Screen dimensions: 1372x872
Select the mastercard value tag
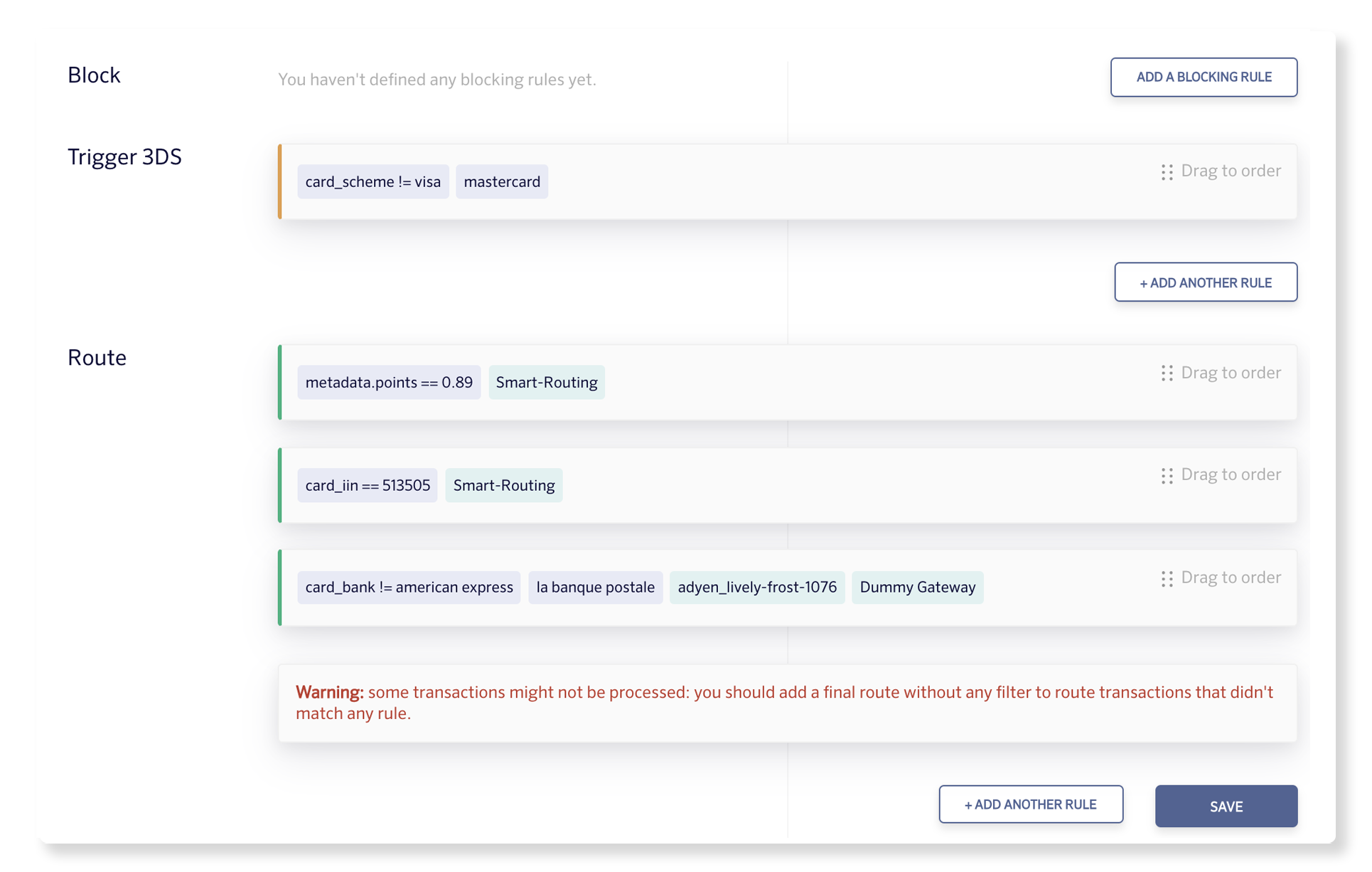pos(501,181)
